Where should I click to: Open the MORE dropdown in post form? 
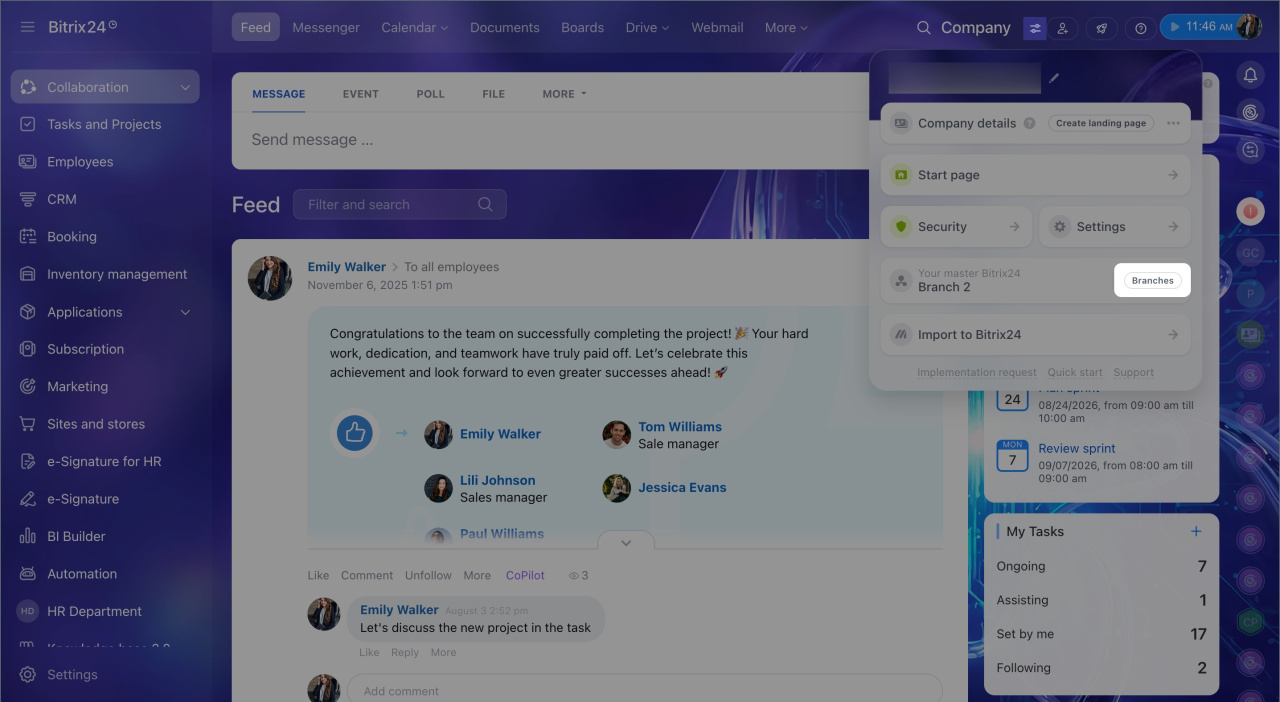click(564, 94)
